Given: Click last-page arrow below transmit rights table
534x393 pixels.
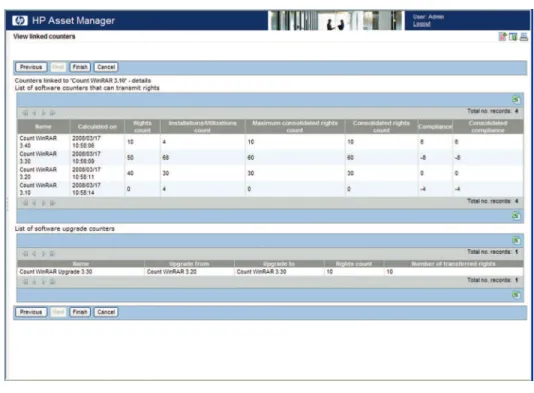Looking at the screenshot, I should [x=52, y=203].
